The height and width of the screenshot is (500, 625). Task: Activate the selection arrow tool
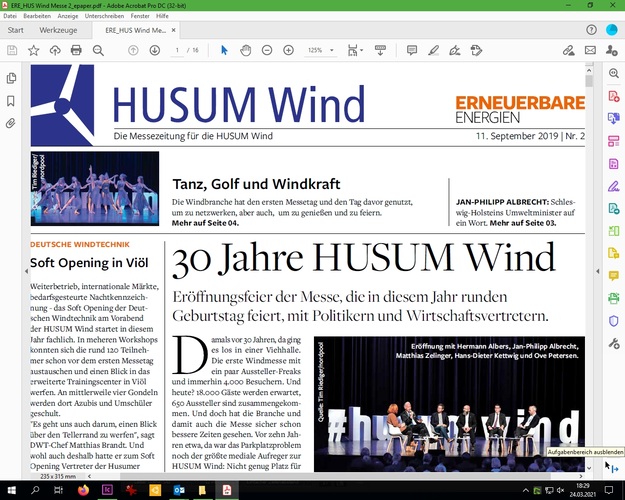click(224, 50)
